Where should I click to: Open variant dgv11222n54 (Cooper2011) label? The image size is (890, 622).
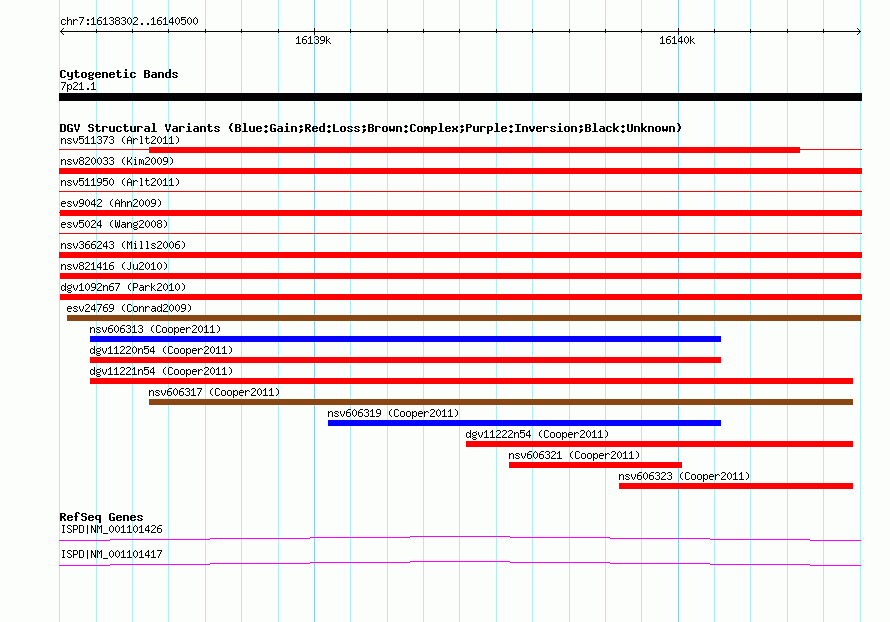click(x=537, y=434)
